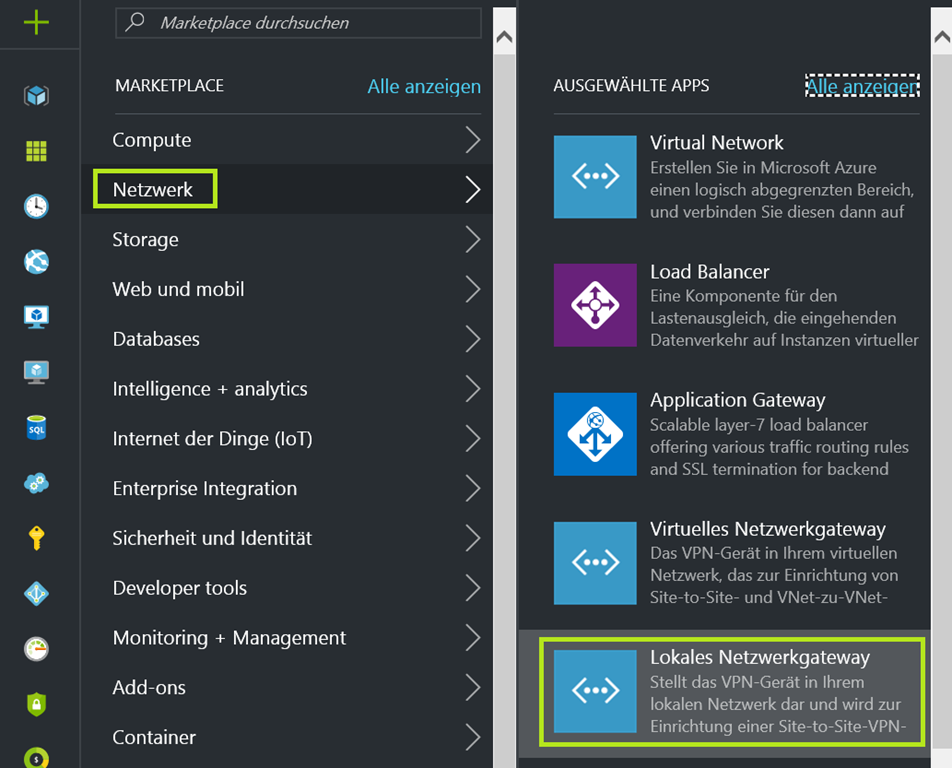Screen dimensions: 952x768
Task: Expand the Compute category chevron
Action: (473, 140)
